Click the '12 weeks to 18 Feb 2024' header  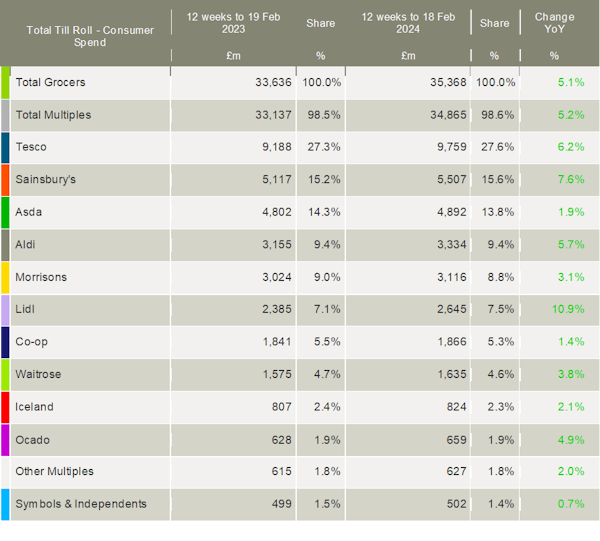408,23
